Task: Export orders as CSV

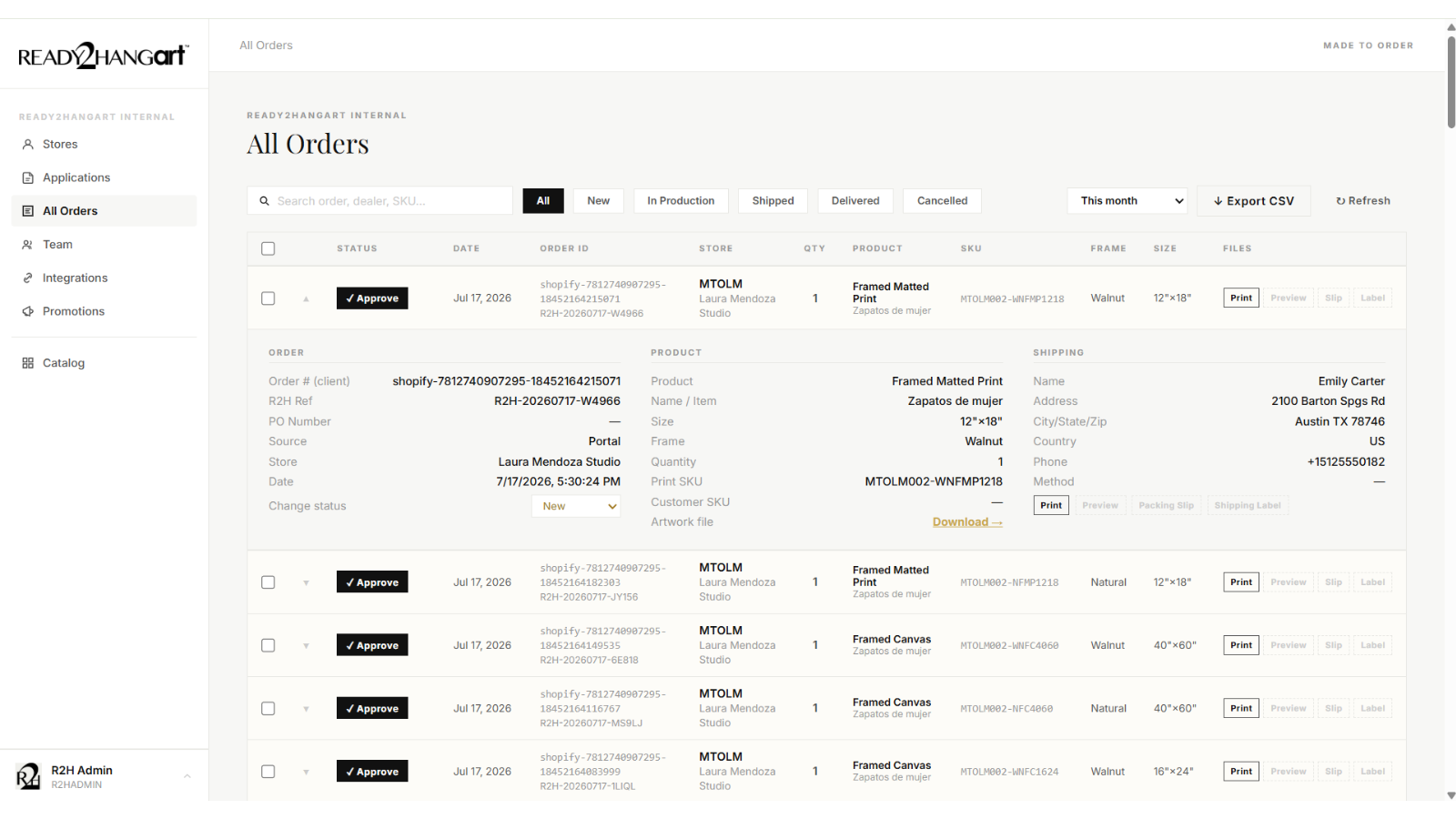Action: 1254,201
